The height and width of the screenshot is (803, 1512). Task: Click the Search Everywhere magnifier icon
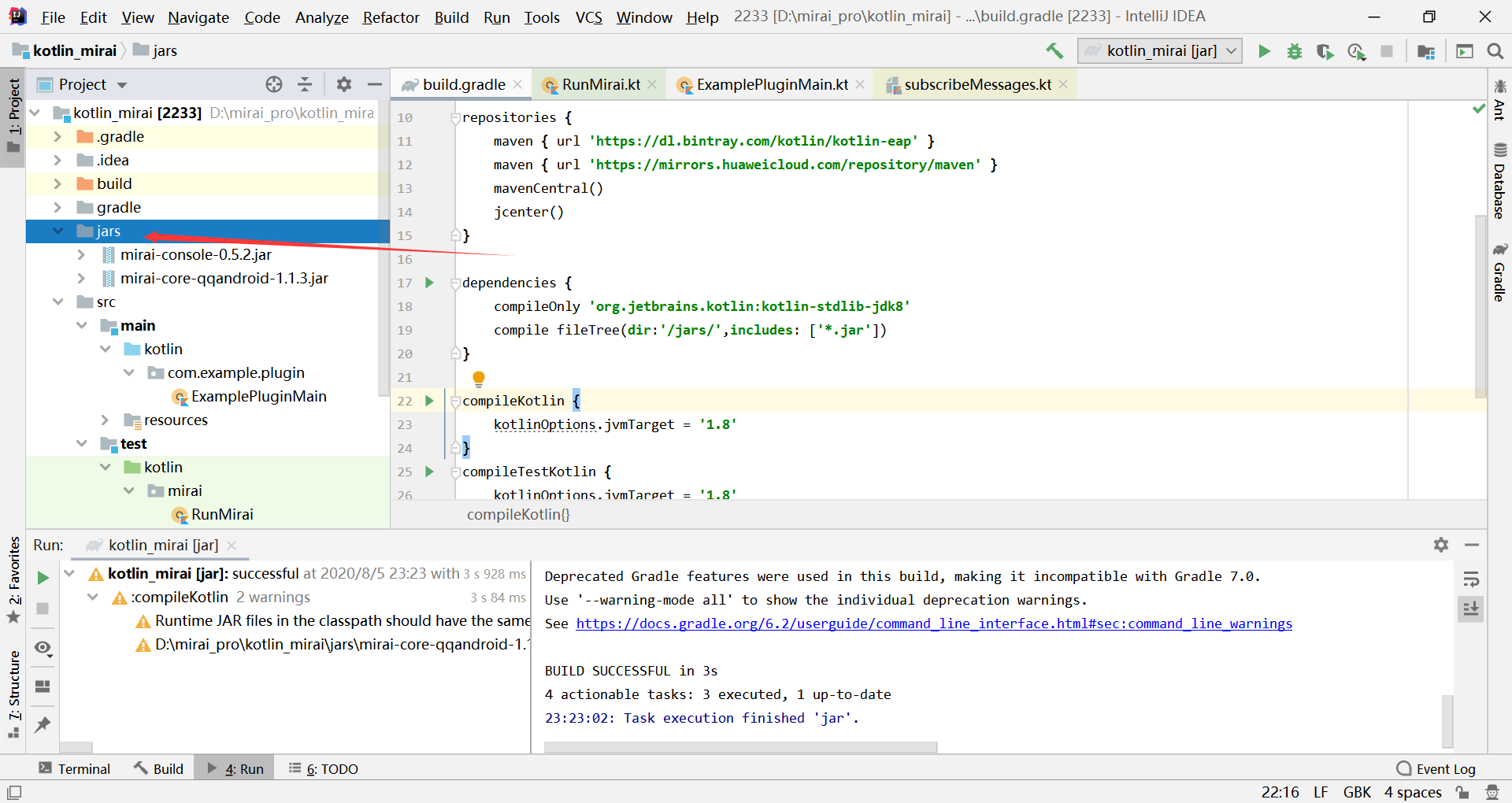1495,51
